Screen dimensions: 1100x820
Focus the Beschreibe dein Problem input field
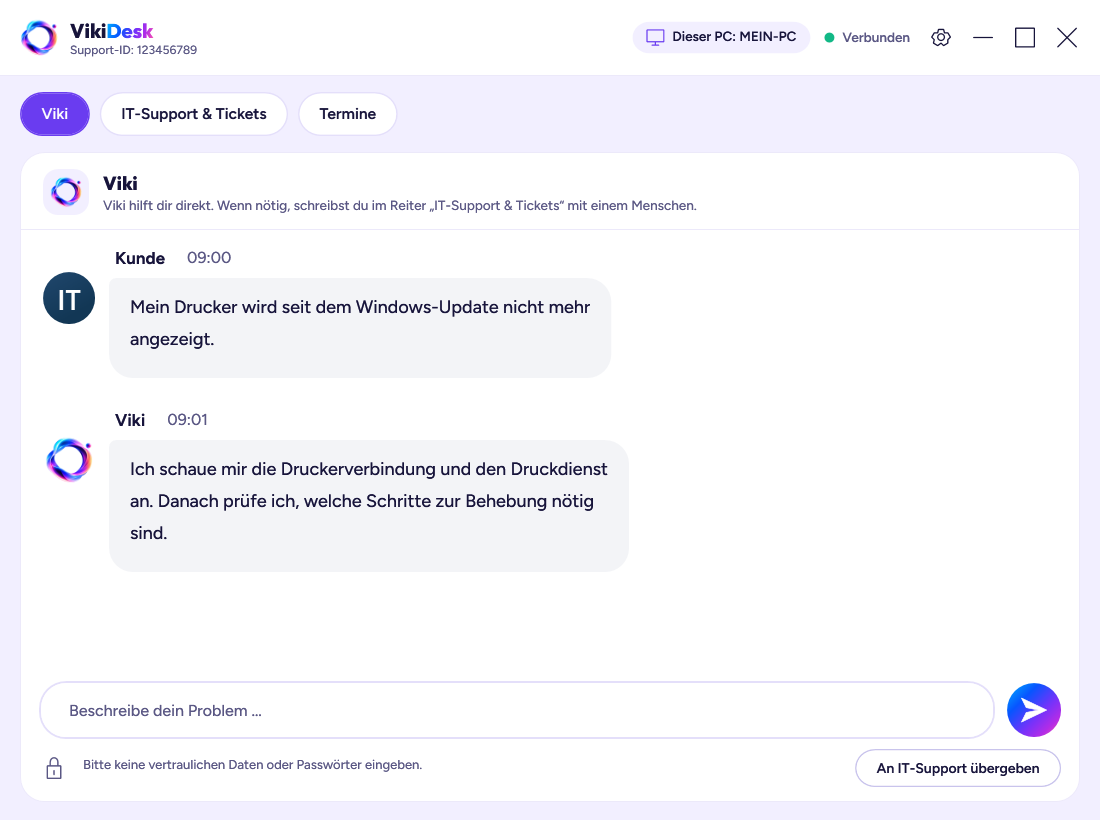pos(517,710)
